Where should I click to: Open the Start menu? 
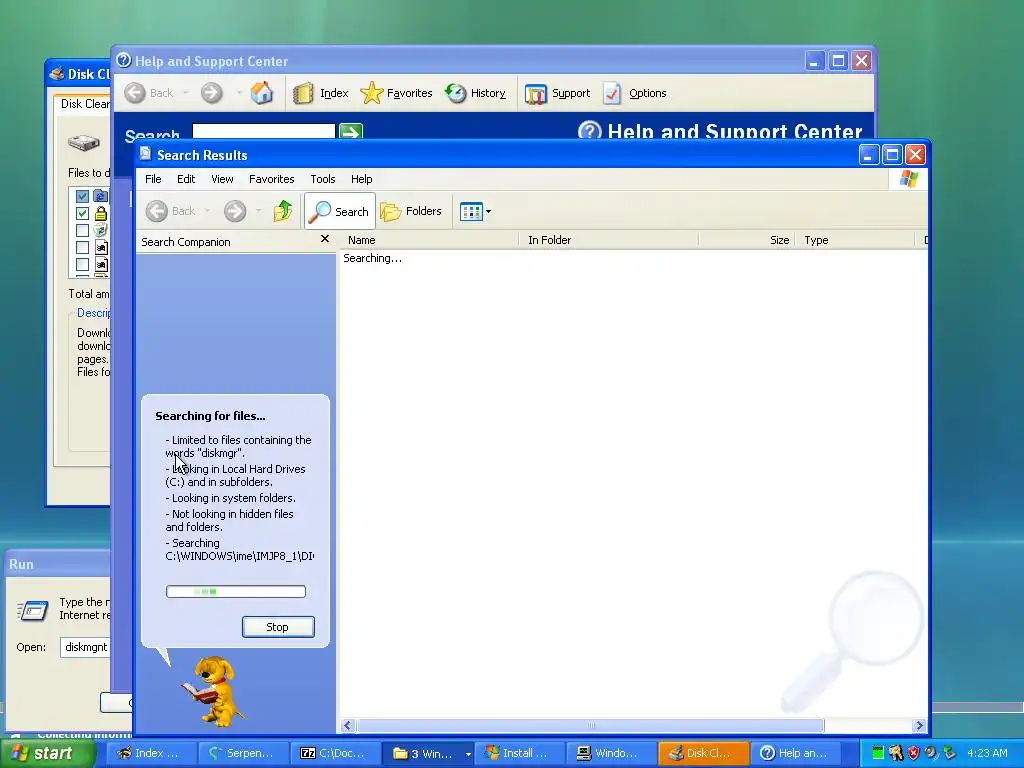(x=46, y=753)
